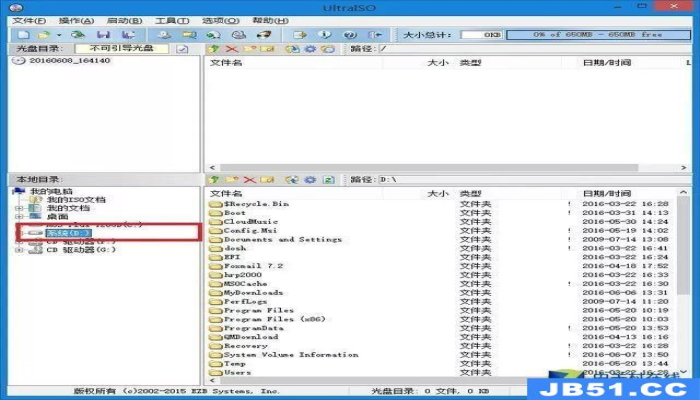Select the MyDownloads folder
Image resolution: width=700 pixels, height=400 pixels.
(254, 293)
